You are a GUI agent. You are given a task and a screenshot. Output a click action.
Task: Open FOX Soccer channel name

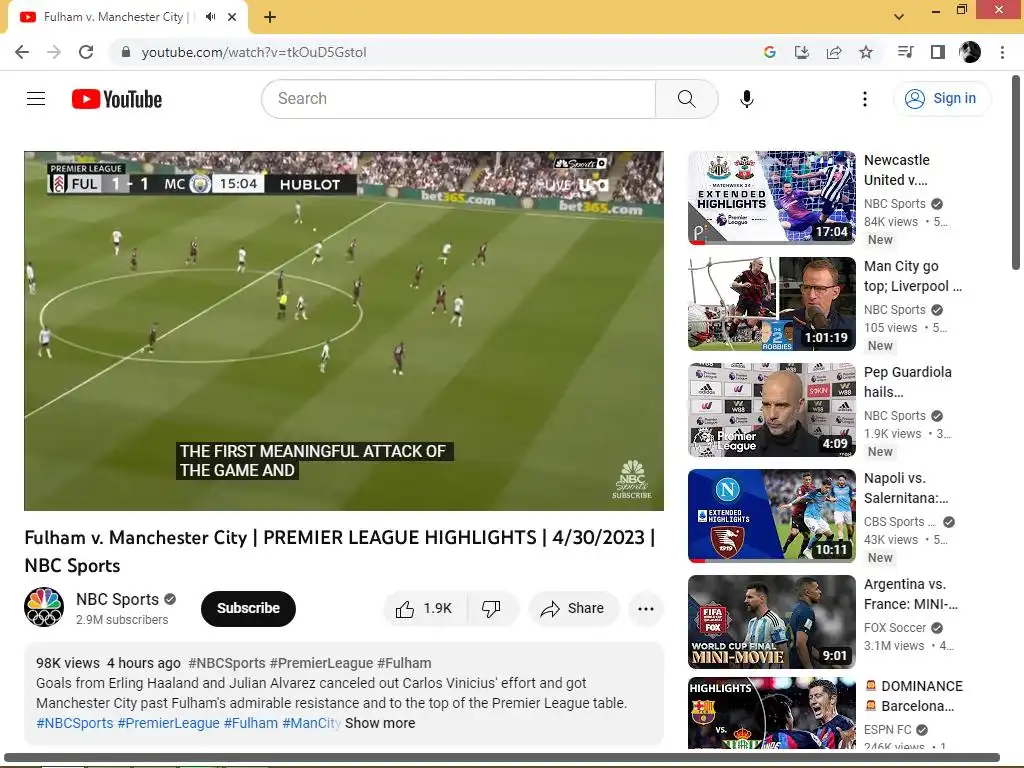pyautogui.click(x=895, y=628)
